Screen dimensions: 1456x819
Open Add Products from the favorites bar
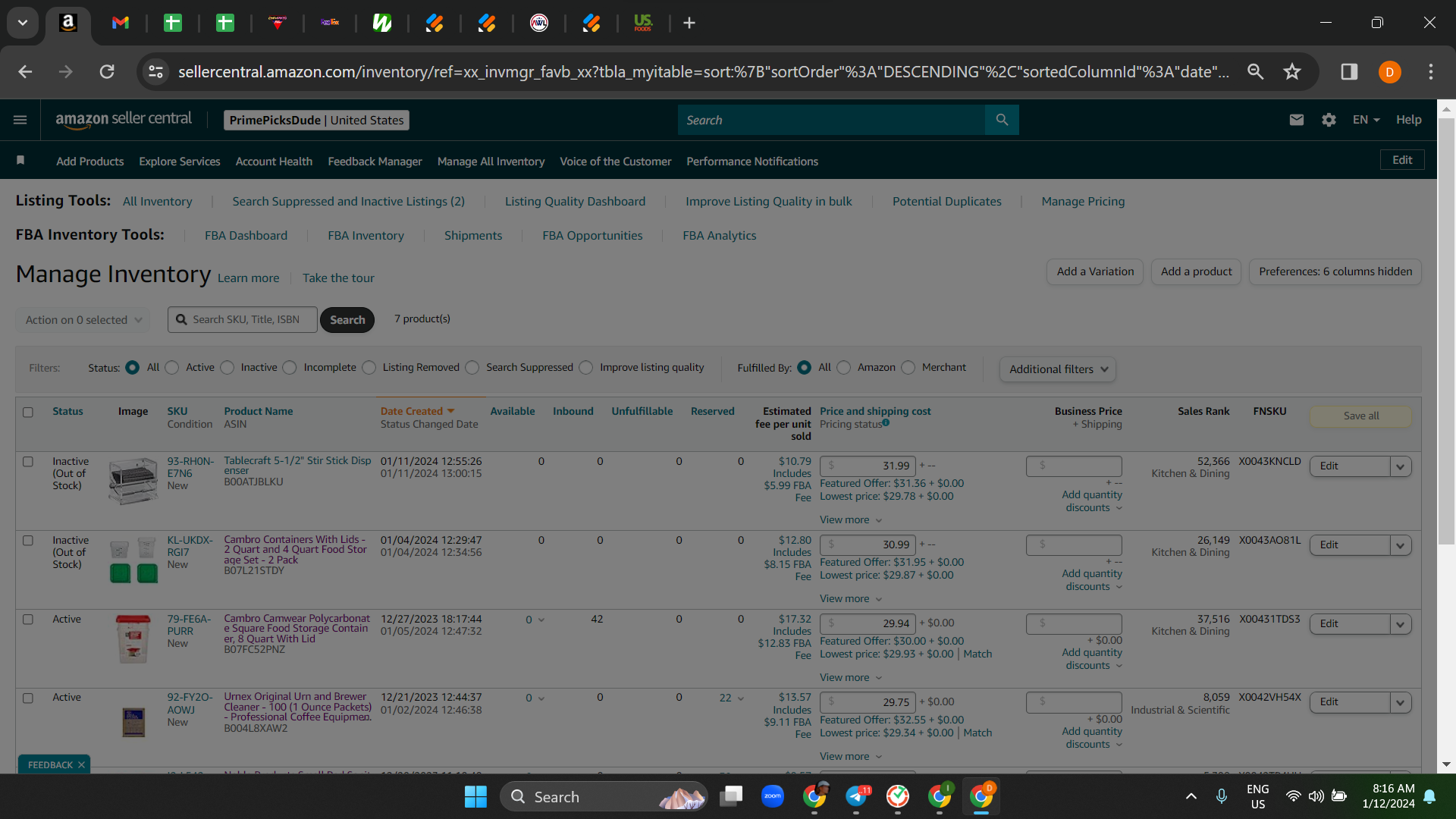[x=90, y=162]
